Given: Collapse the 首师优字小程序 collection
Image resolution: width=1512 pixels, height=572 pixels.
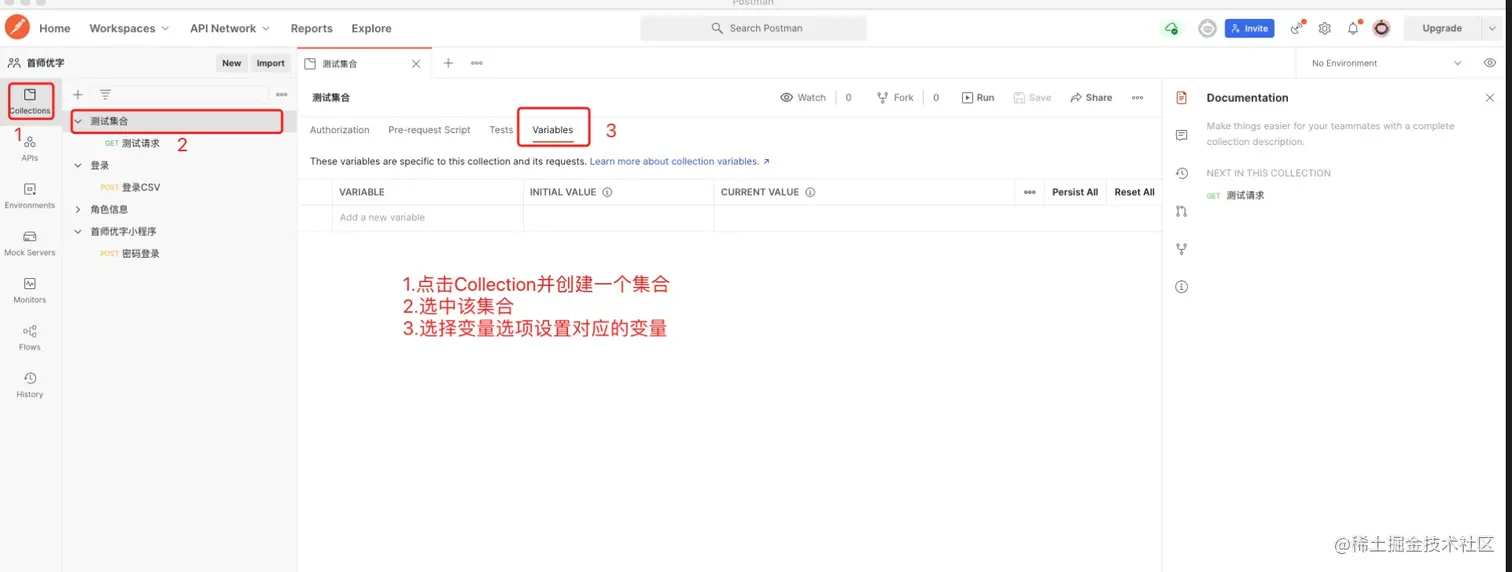Looking at the screenshot, I should [78, 231].
